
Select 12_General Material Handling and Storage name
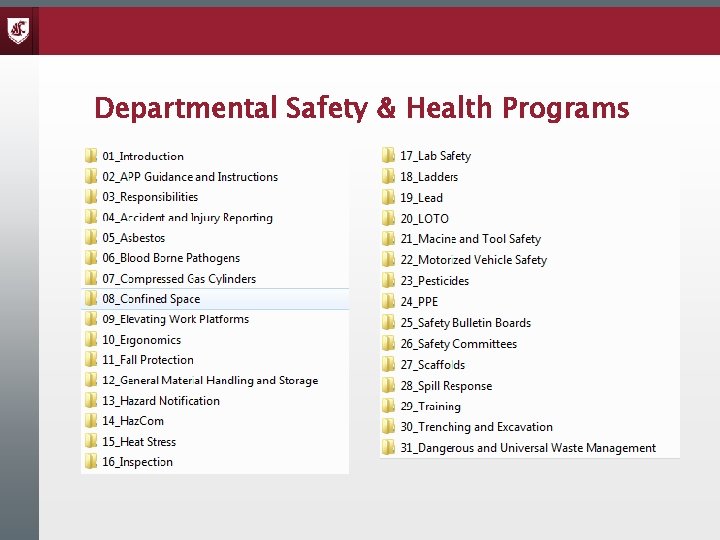click(x=210, y=380)
